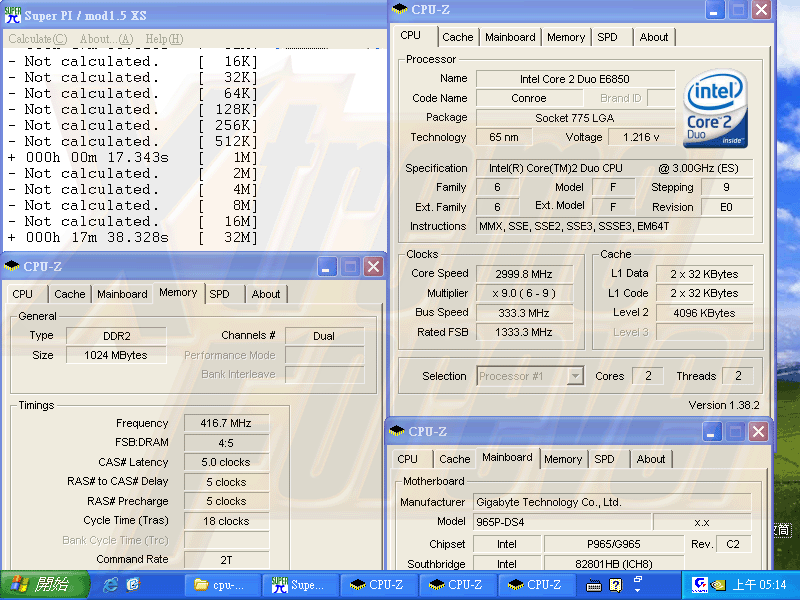Click the Command Rate value 2T
Image resolution: width=800 pixels, height=600 pixels.
(226, 560)
